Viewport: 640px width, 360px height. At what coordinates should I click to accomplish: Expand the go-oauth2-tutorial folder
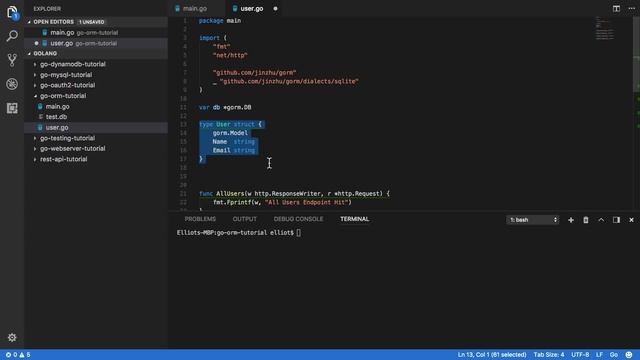pos(35,85)
